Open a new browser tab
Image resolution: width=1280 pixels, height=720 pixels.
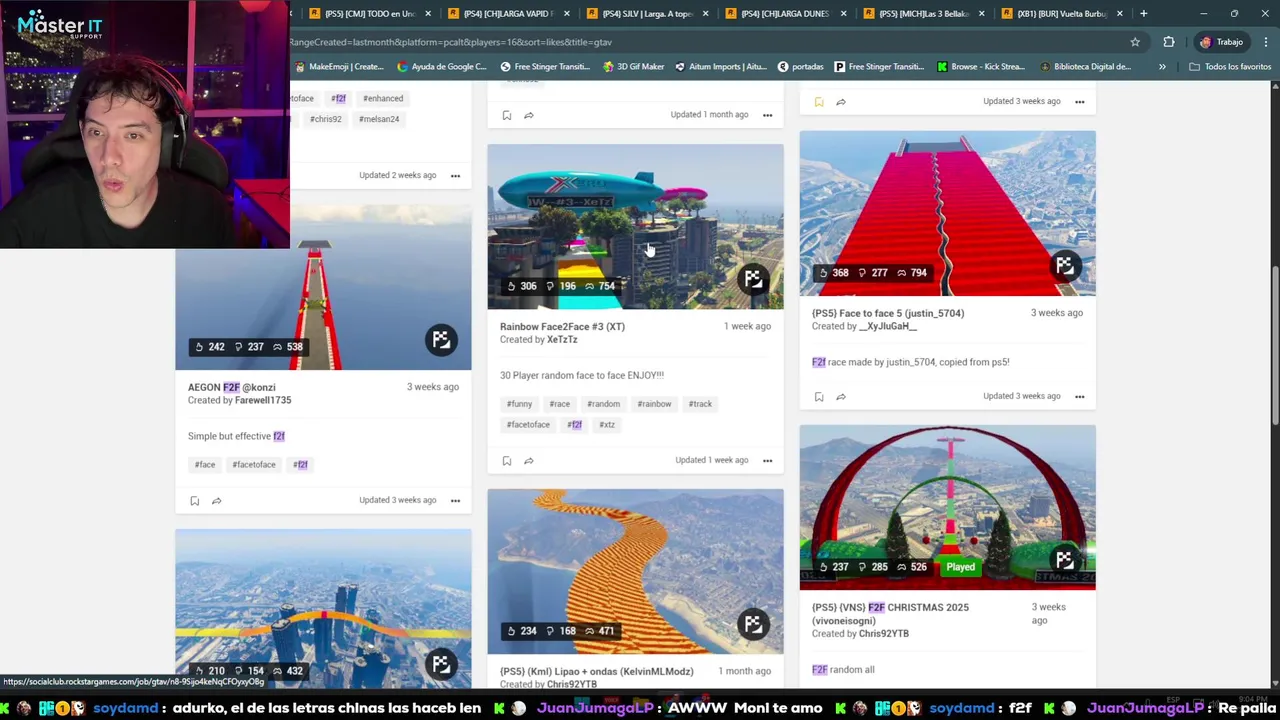click(x=1143, y=14)
